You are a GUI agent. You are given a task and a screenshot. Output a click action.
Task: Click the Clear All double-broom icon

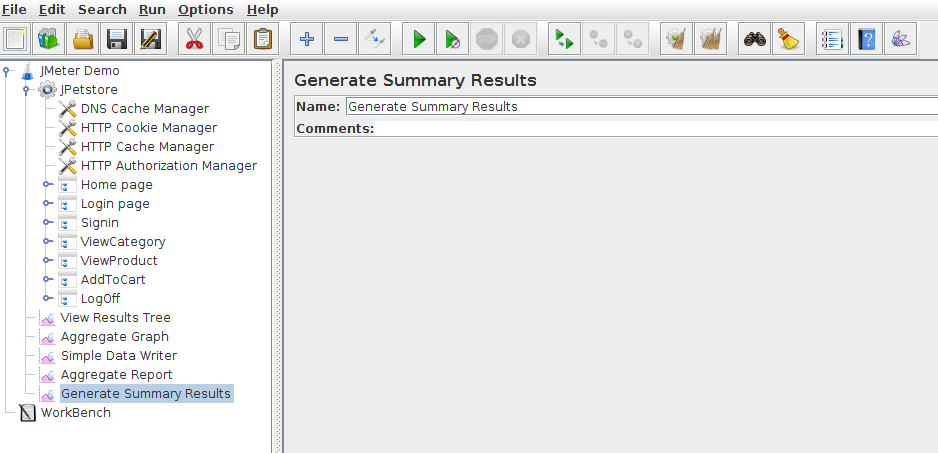[x=711, y=39]
